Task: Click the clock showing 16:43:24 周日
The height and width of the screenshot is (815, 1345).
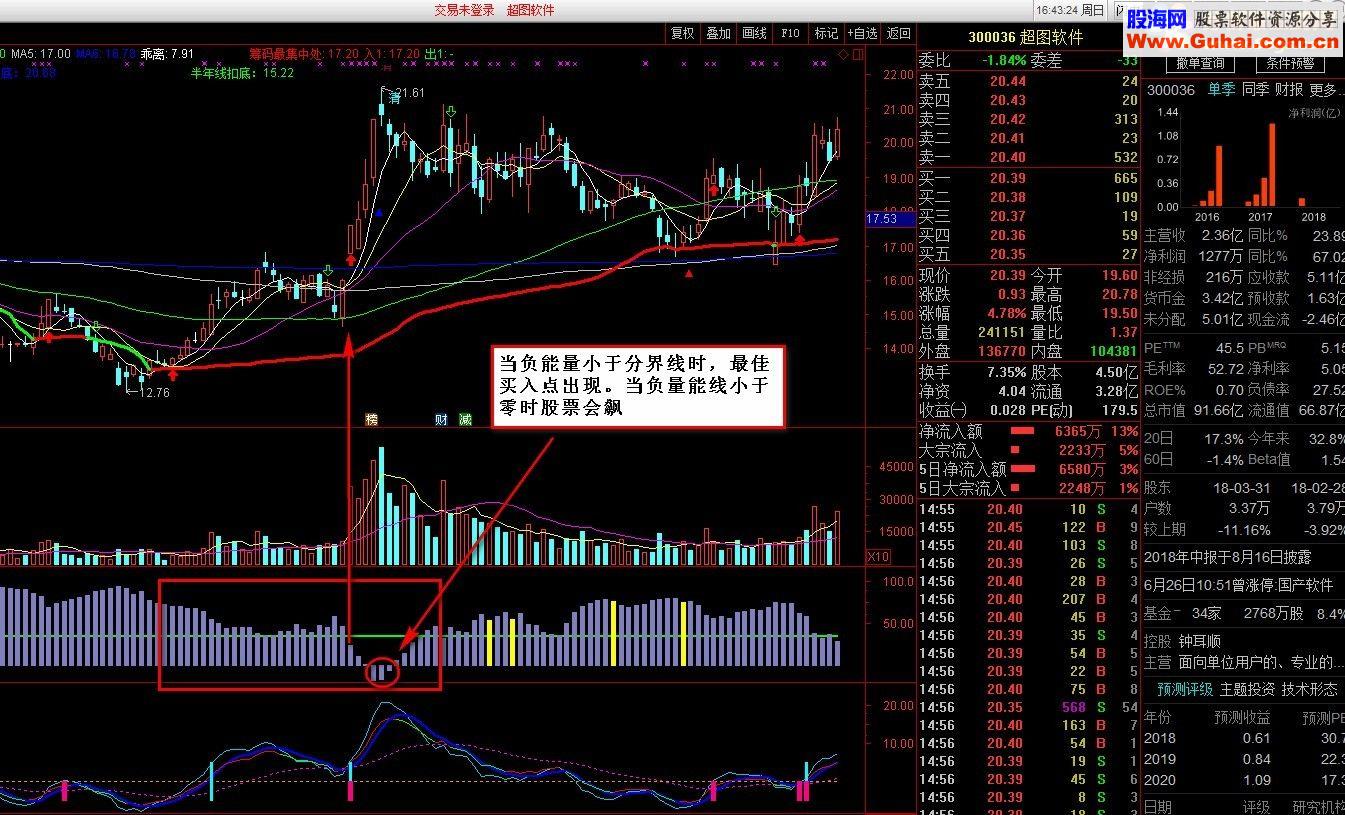Action: 1070,10
